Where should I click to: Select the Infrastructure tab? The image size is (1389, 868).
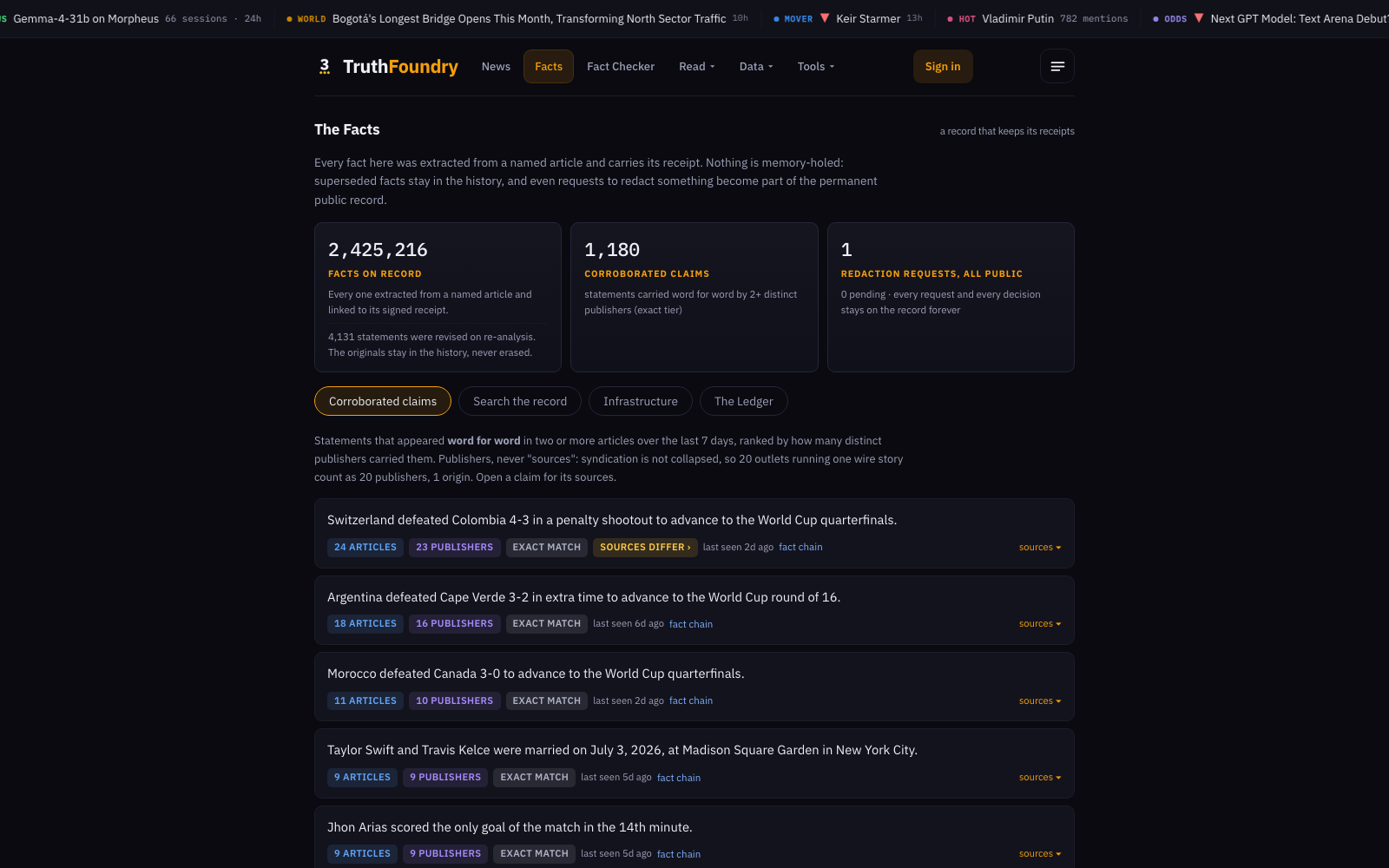point(641,401)
